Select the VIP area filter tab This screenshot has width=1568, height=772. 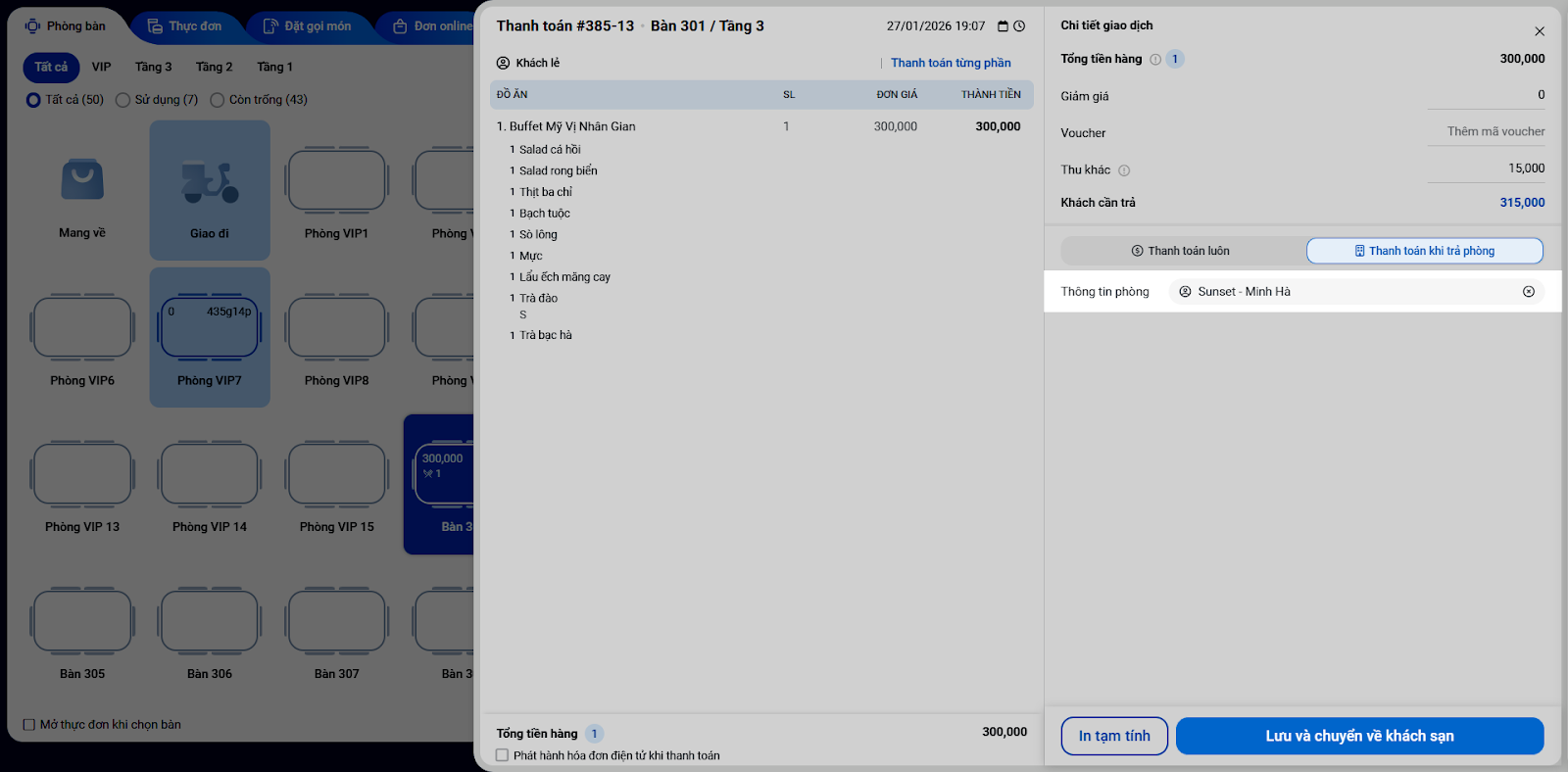(x=102, y=68)
